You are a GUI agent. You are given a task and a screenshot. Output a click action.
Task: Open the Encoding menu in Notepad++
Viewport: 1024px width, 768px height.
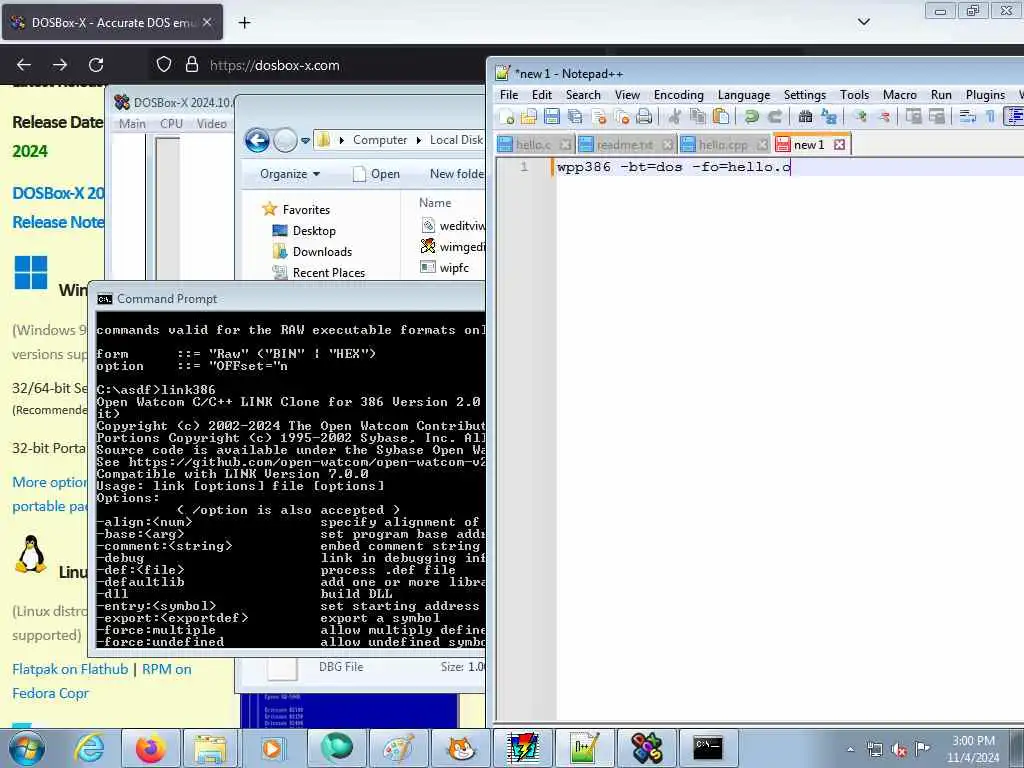tap(679, 95)
